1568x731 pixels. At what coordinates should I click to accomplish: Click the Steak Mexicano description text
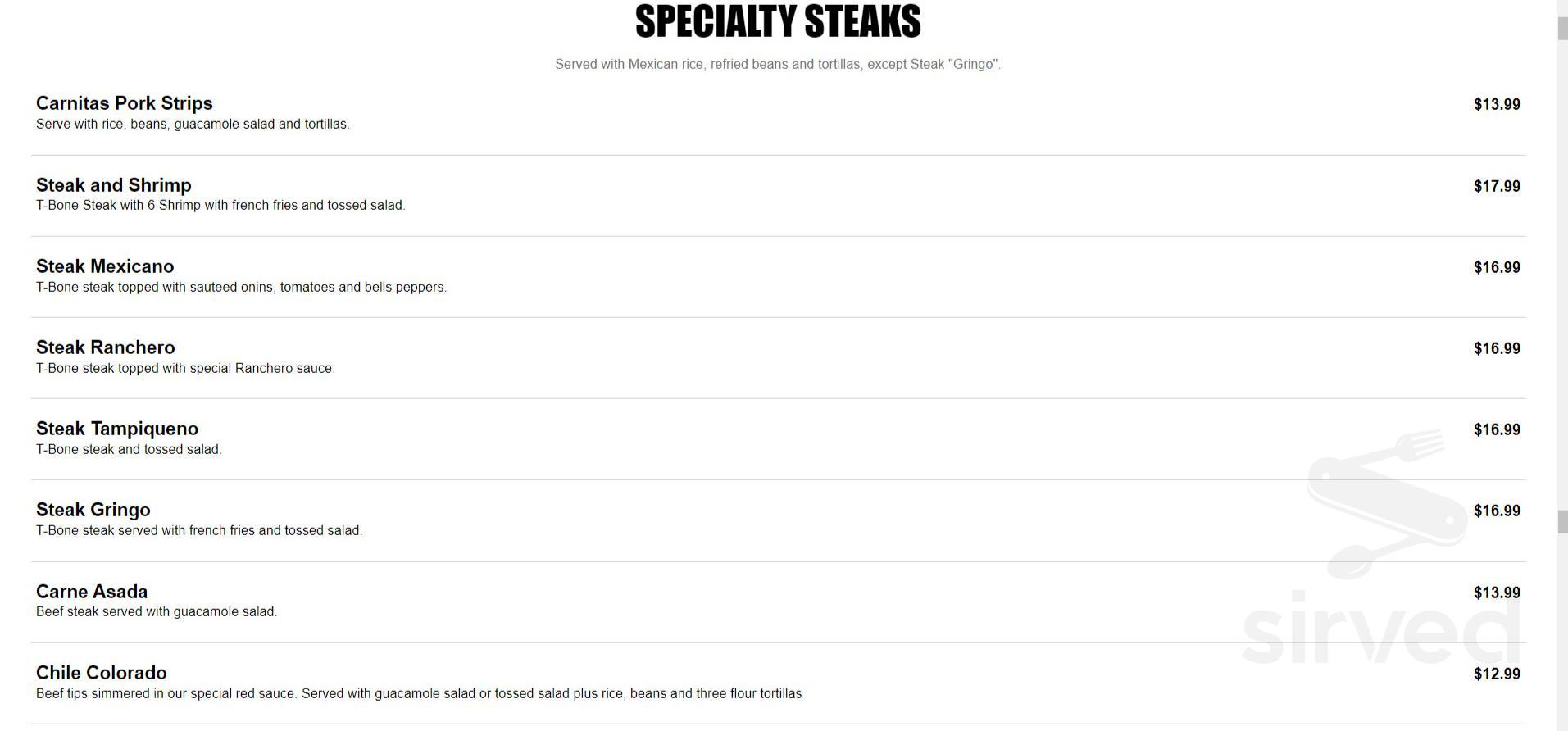[241, 287]
